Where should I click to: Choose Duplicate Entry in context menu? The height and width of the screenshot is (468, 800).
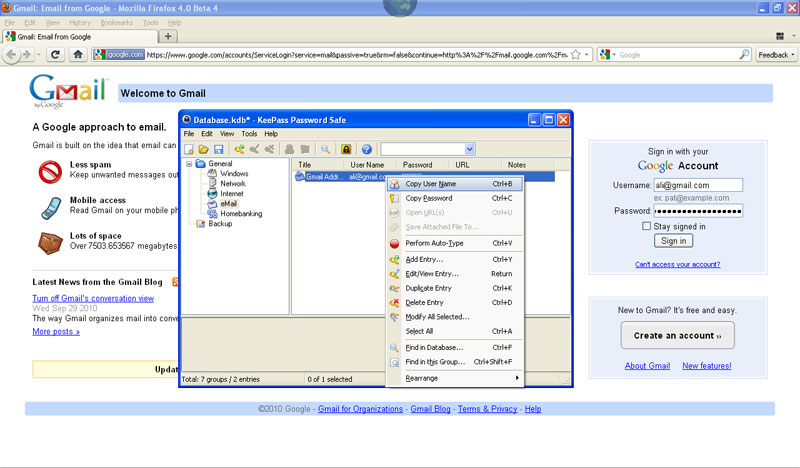[455, 288]
